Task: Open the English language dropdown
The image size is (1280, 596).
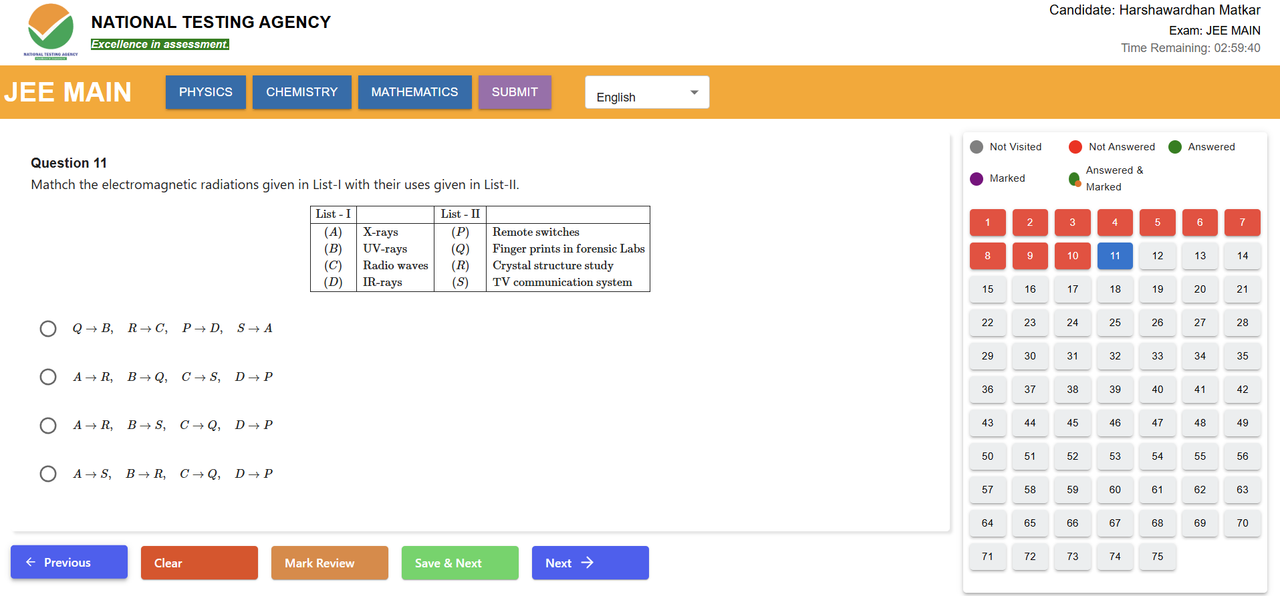Action: (647, 93)
